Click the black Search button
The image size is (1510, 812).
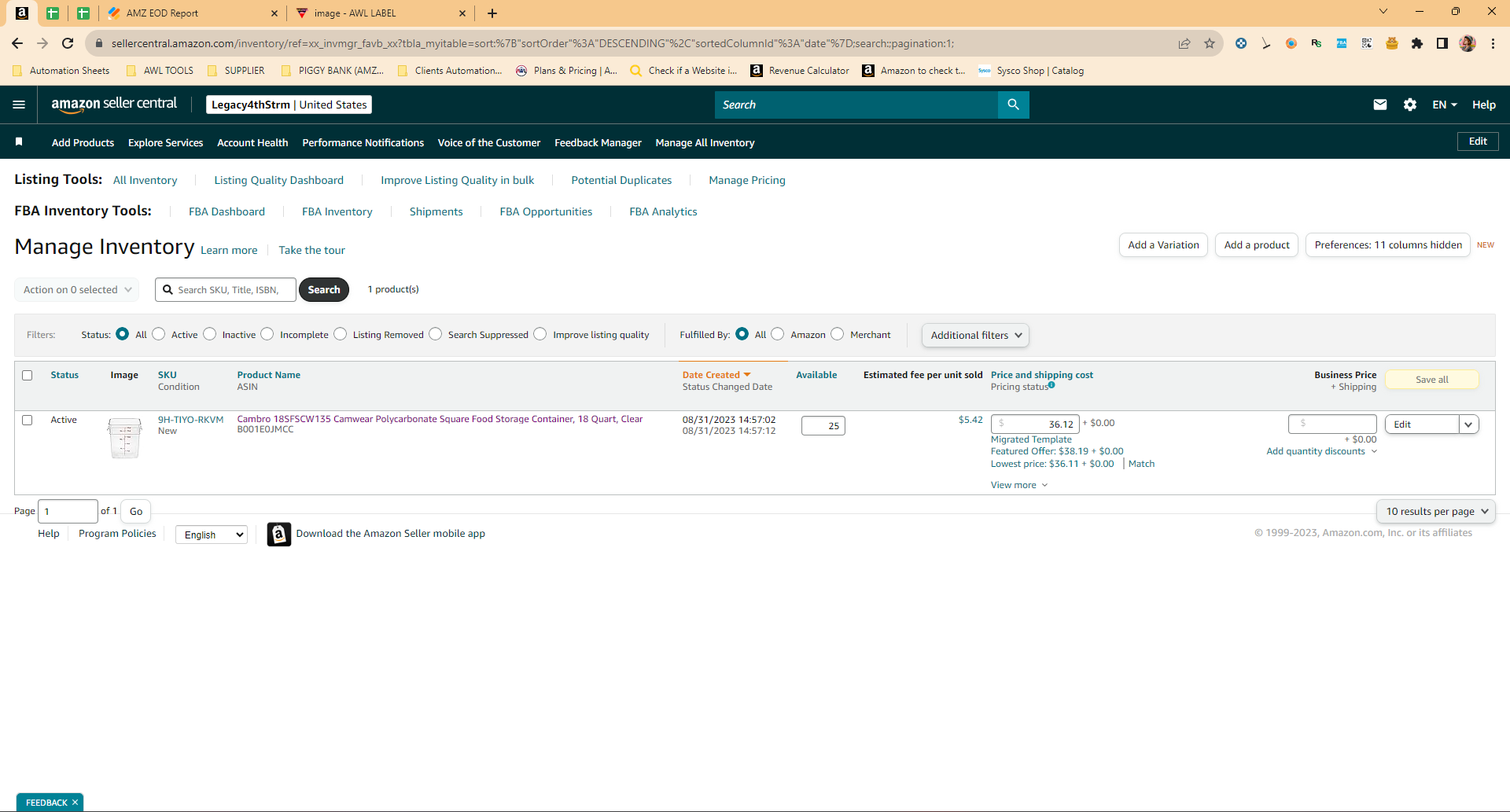point(324,289)
